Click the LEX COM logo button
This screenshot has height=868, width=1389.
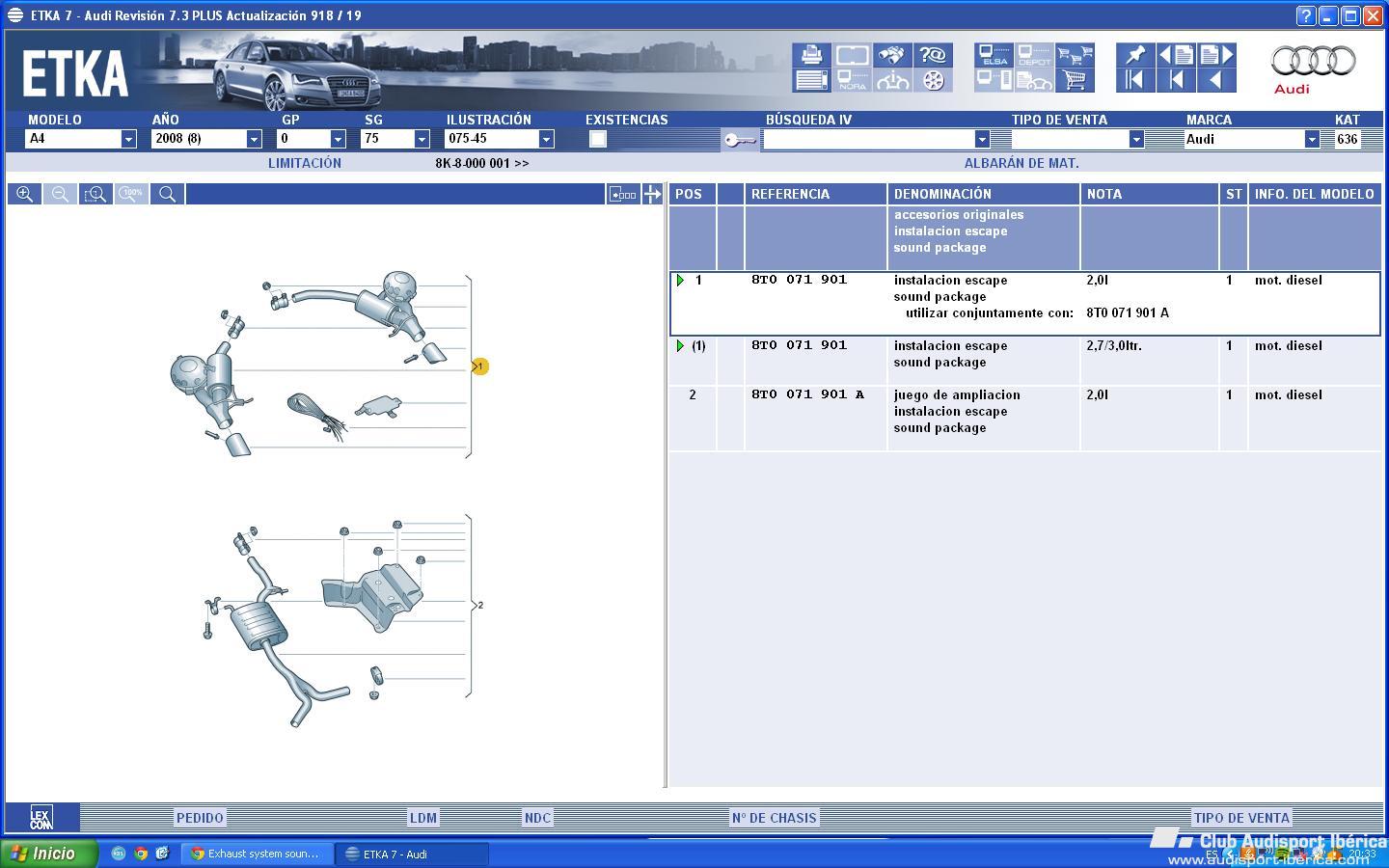[x=41, y=818]
